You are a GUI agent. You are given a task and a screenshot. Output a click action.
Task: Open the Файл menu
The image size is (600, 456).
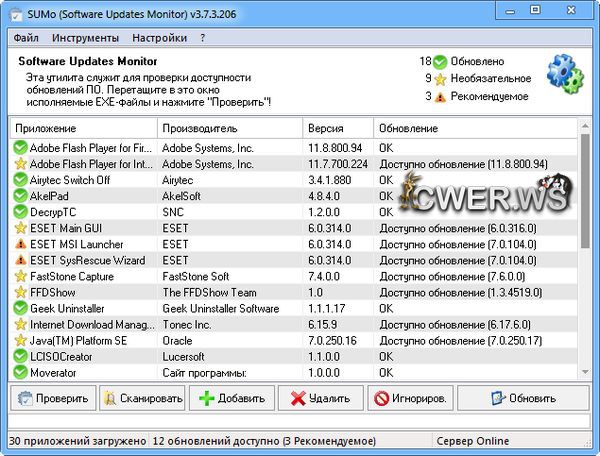pyautogui.click(x=27, y=38)
